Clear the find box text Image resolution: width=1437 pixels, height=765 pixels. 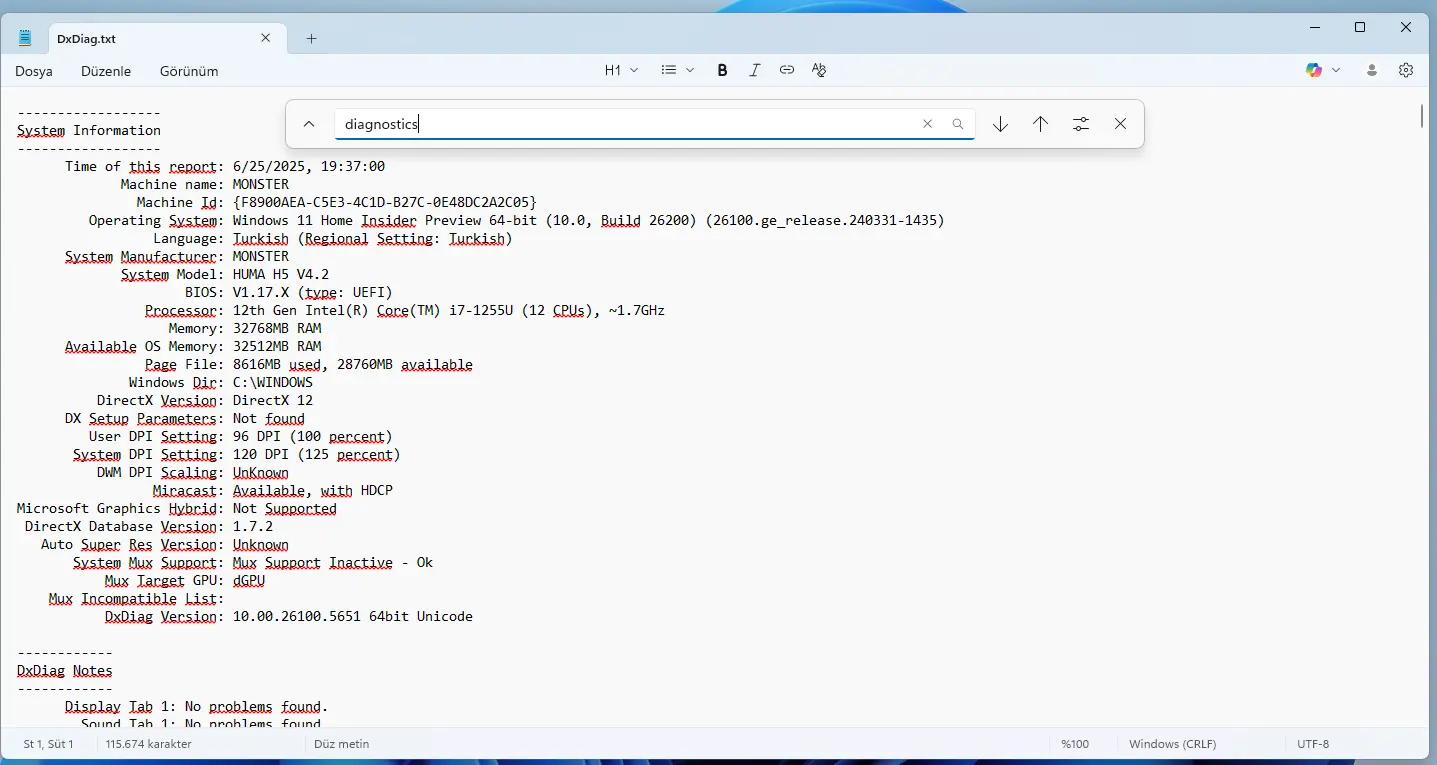click(927, 124)
